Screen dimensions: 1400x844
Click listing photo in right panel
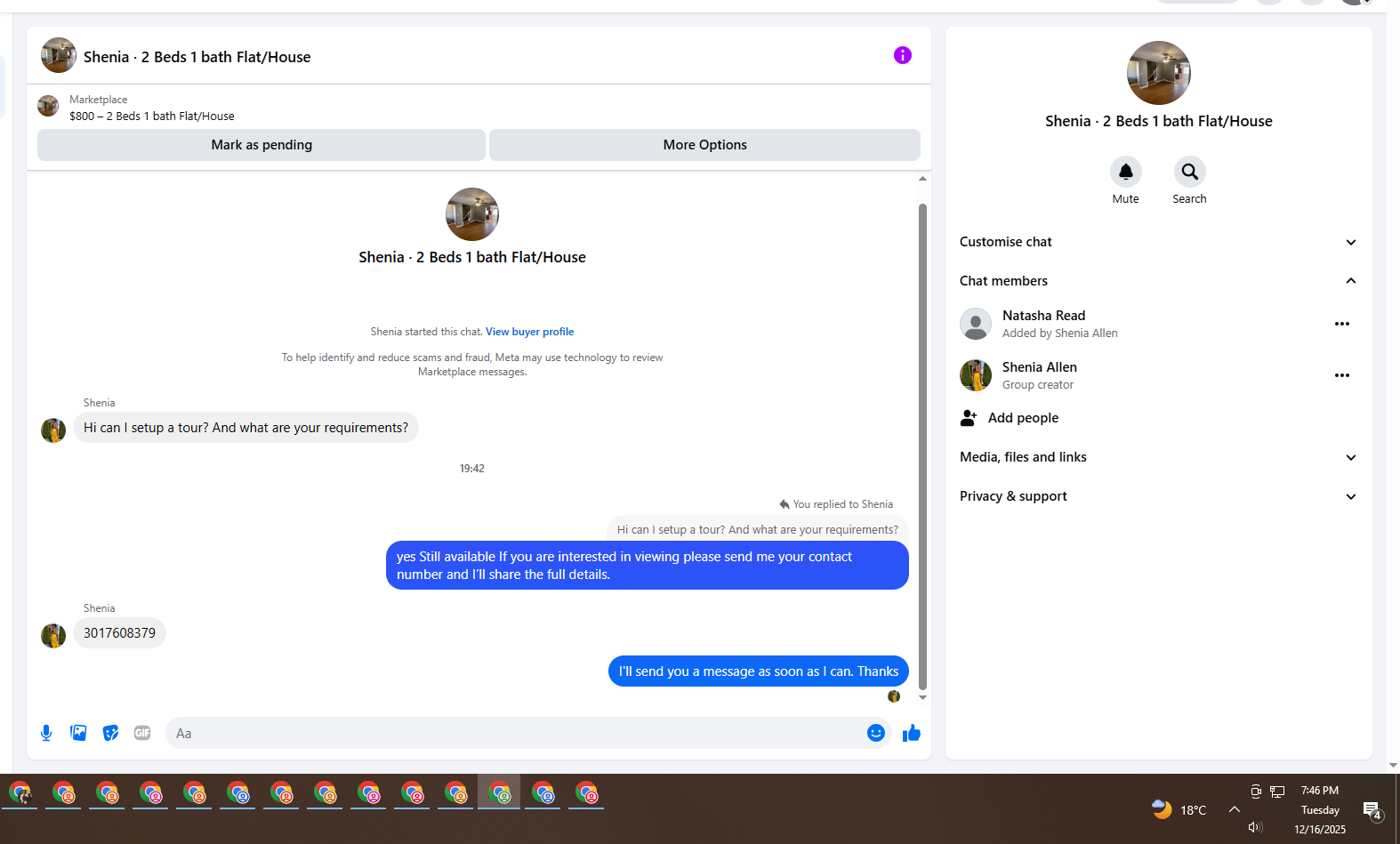(x=1158, y=73)
